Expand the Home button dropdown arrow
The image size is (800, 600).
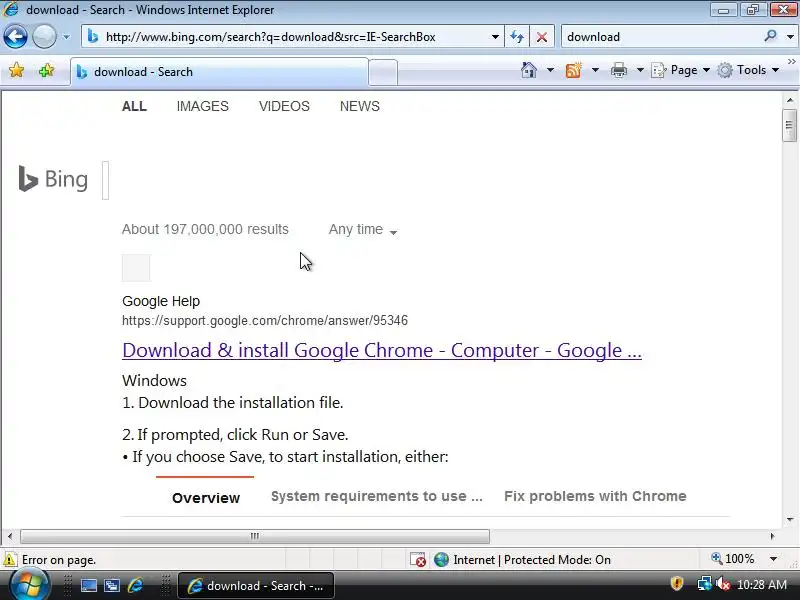[550, 70]
